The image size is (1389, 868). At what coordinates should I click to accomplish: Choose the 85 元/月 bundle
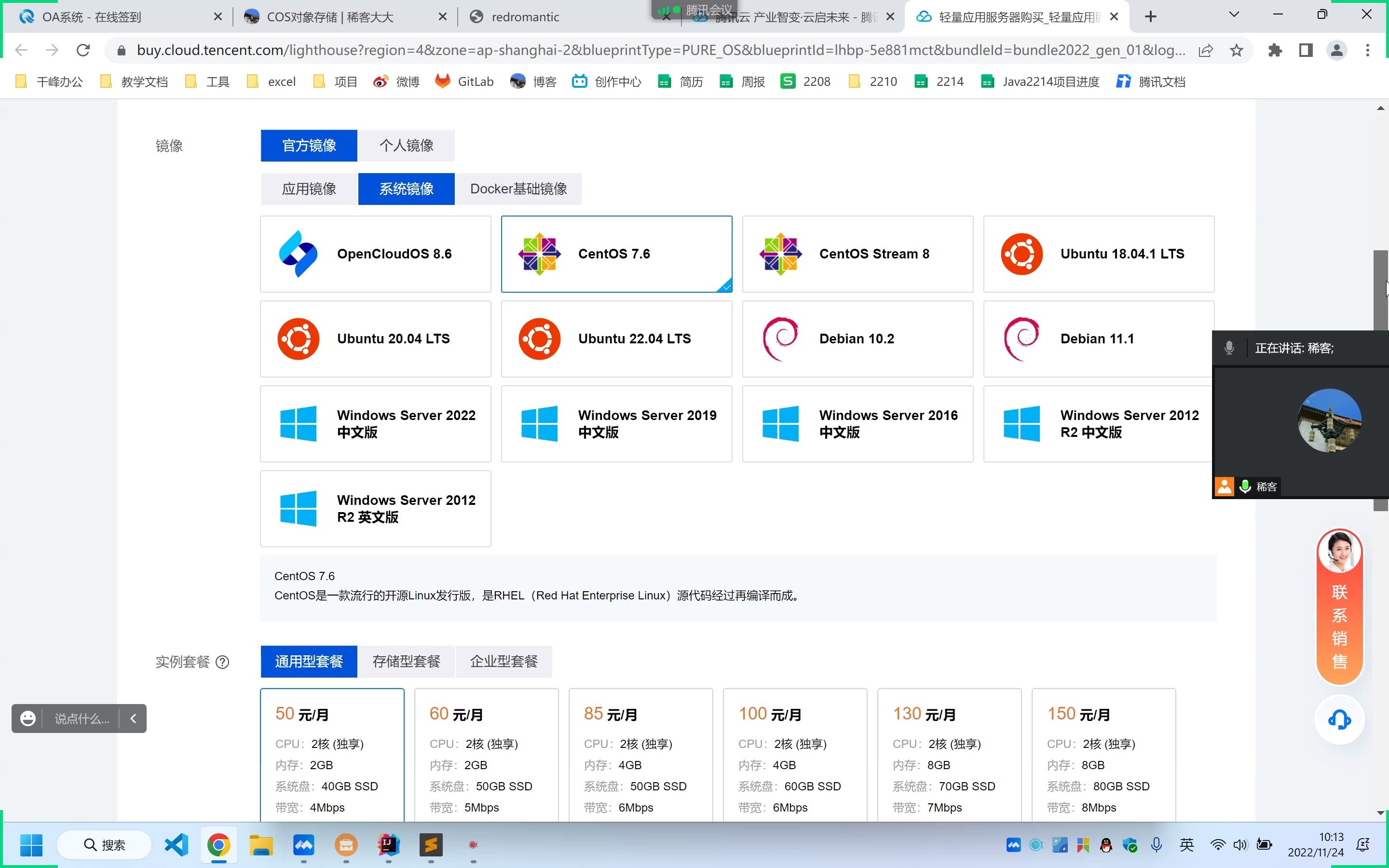[640, 755]
